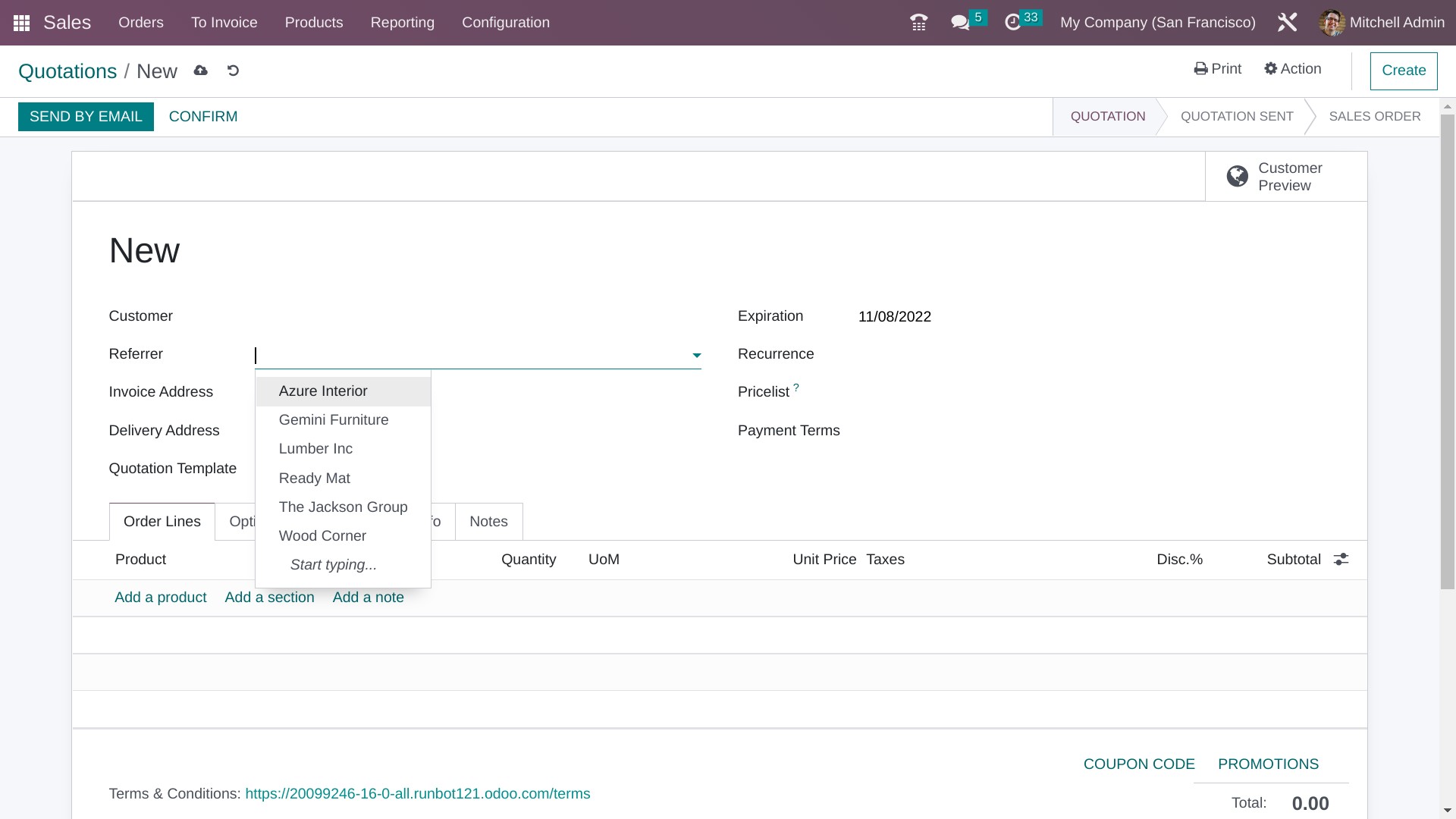Go back to Quotations breadcrumb
The height and width of the screenshot is (819, 1456).
67,71
